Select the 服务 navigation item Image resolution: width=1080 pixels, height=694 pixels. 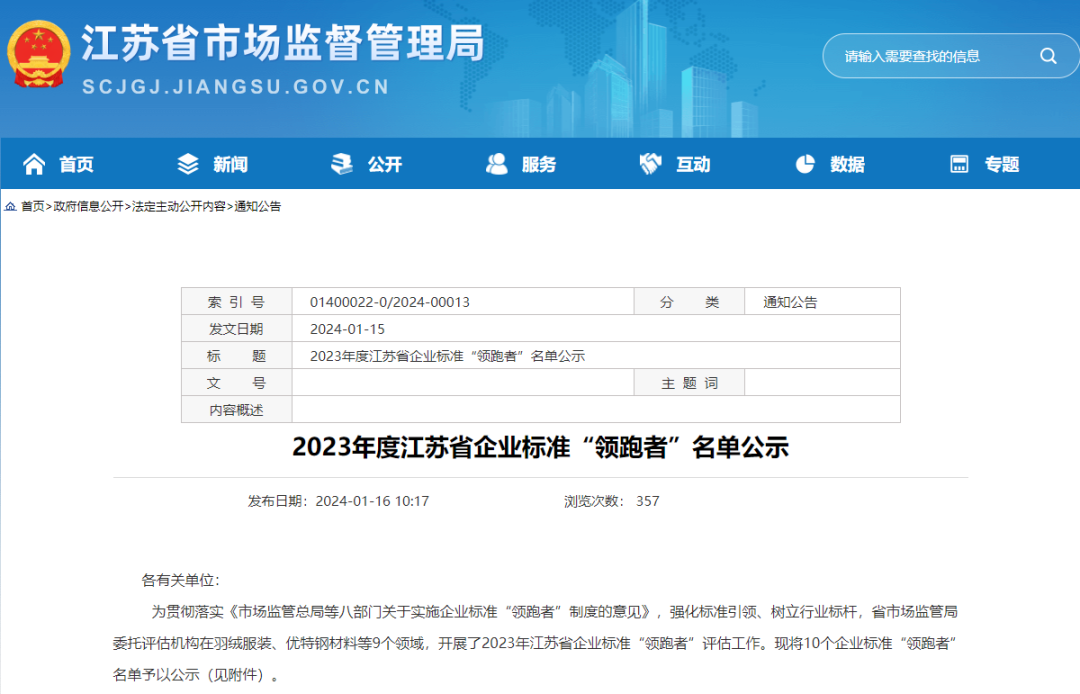click(x=539, y=165)
